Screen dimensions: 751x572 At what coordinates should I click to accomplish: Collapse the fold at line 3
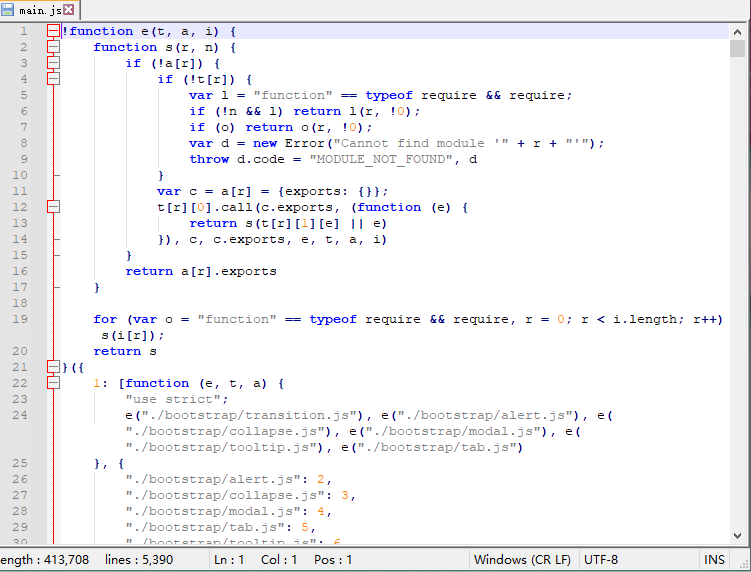(x=53, y=63)
